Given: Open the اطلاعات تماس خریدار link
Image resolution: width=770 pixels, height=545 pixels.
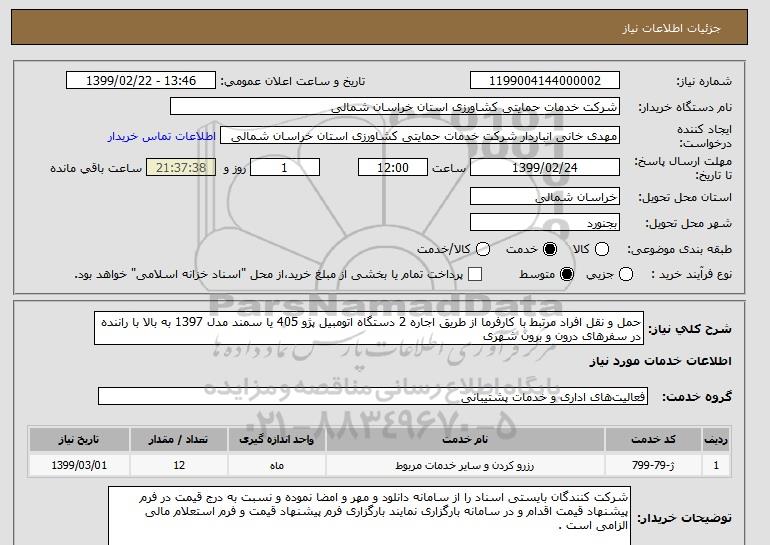Looking at the screenshot, I should [162, 136].
